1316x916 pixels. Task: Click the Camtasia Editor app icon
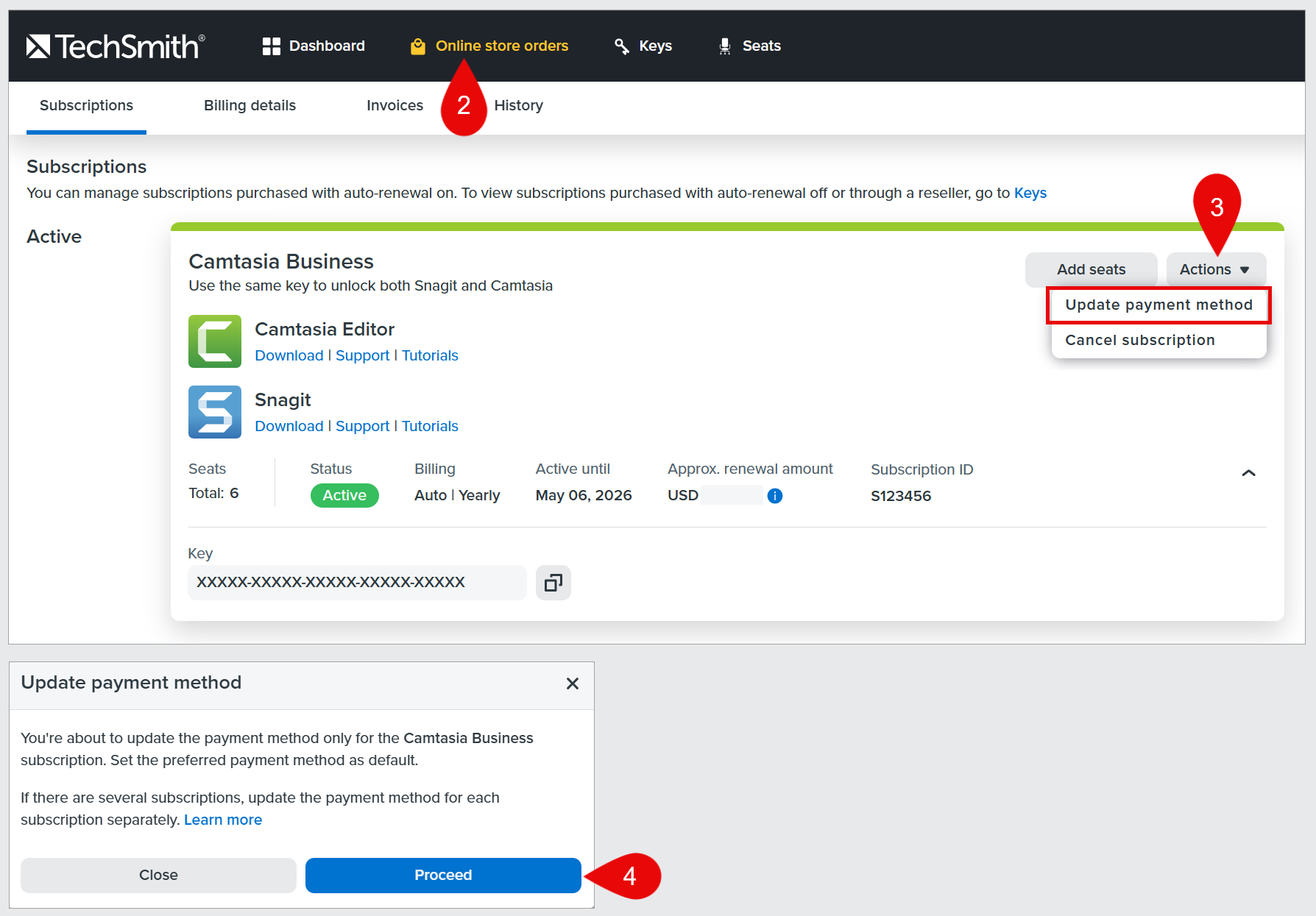215,341
